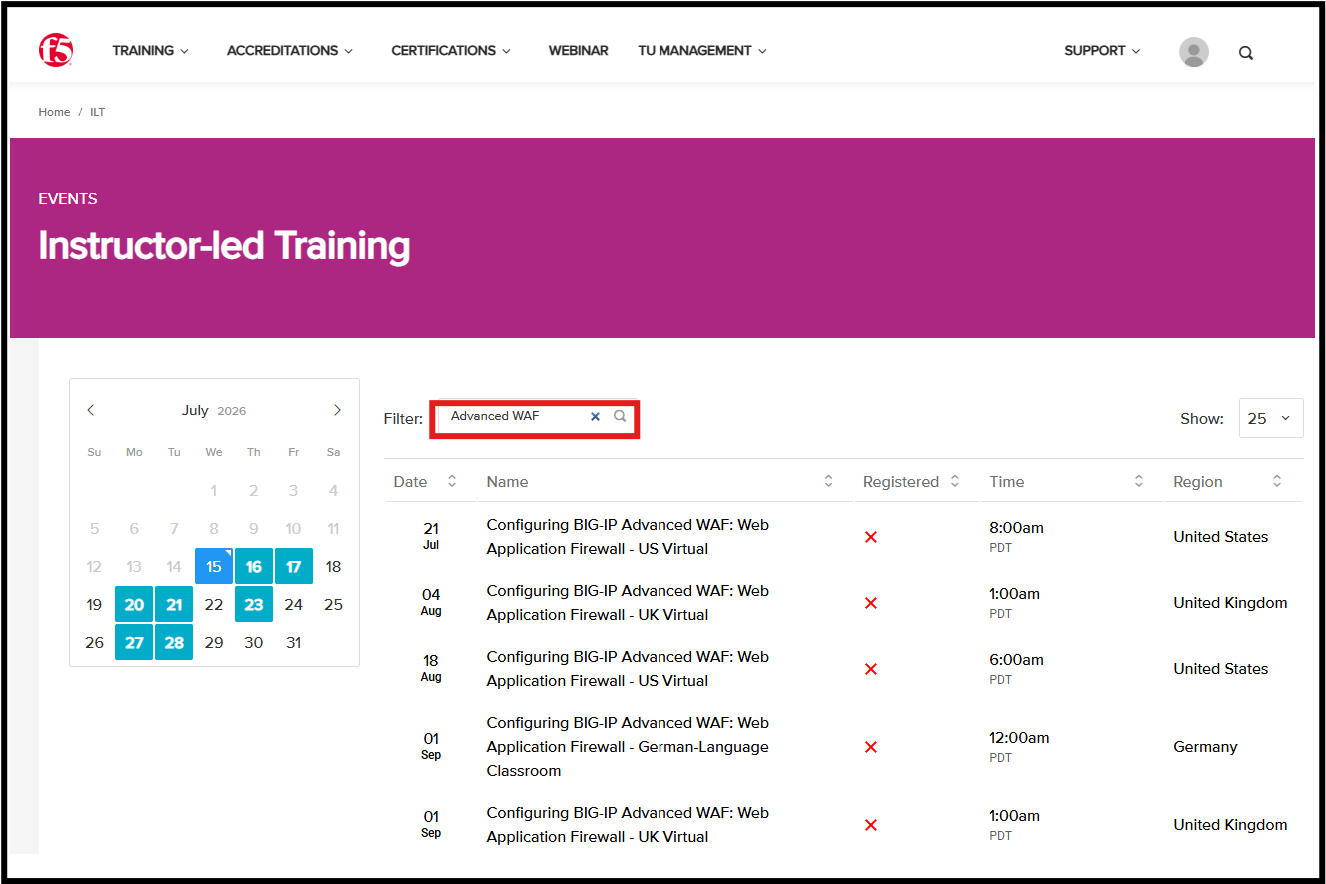This screenshot has width=1326, height=884.
Task: Click the 18 Aug date cell
Action: tap(431, 668)
